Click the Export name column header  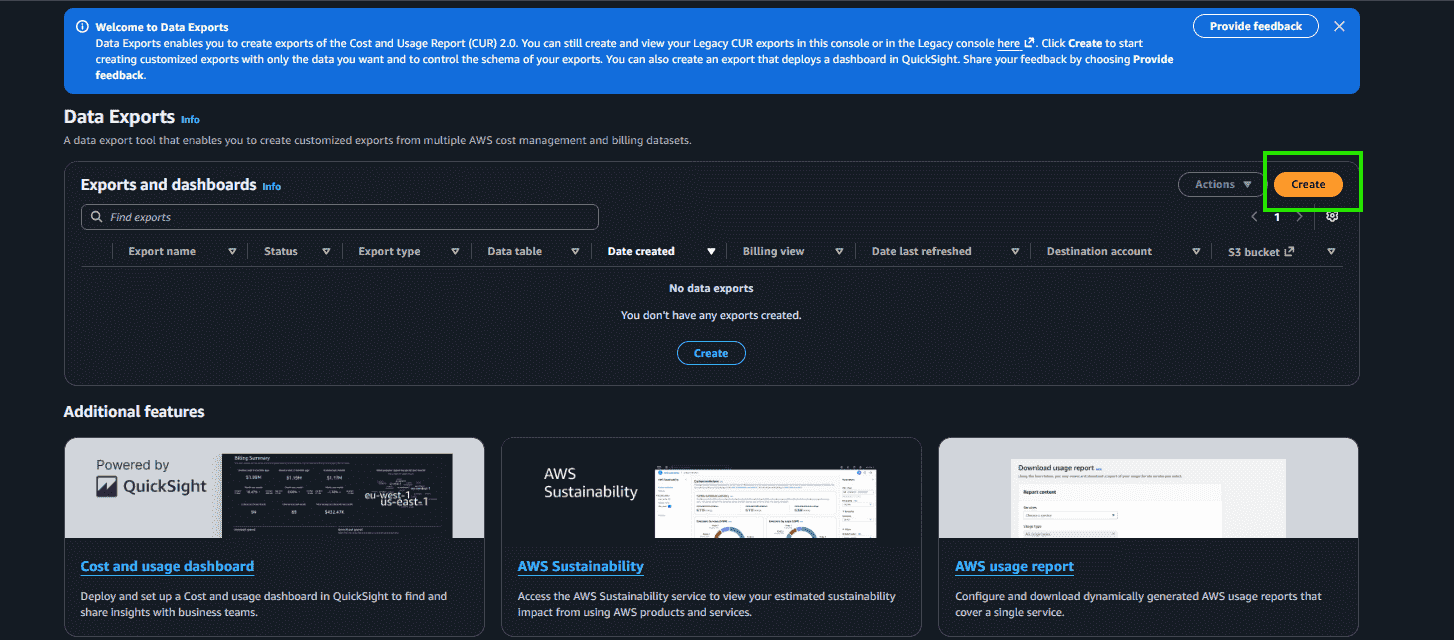162,252
